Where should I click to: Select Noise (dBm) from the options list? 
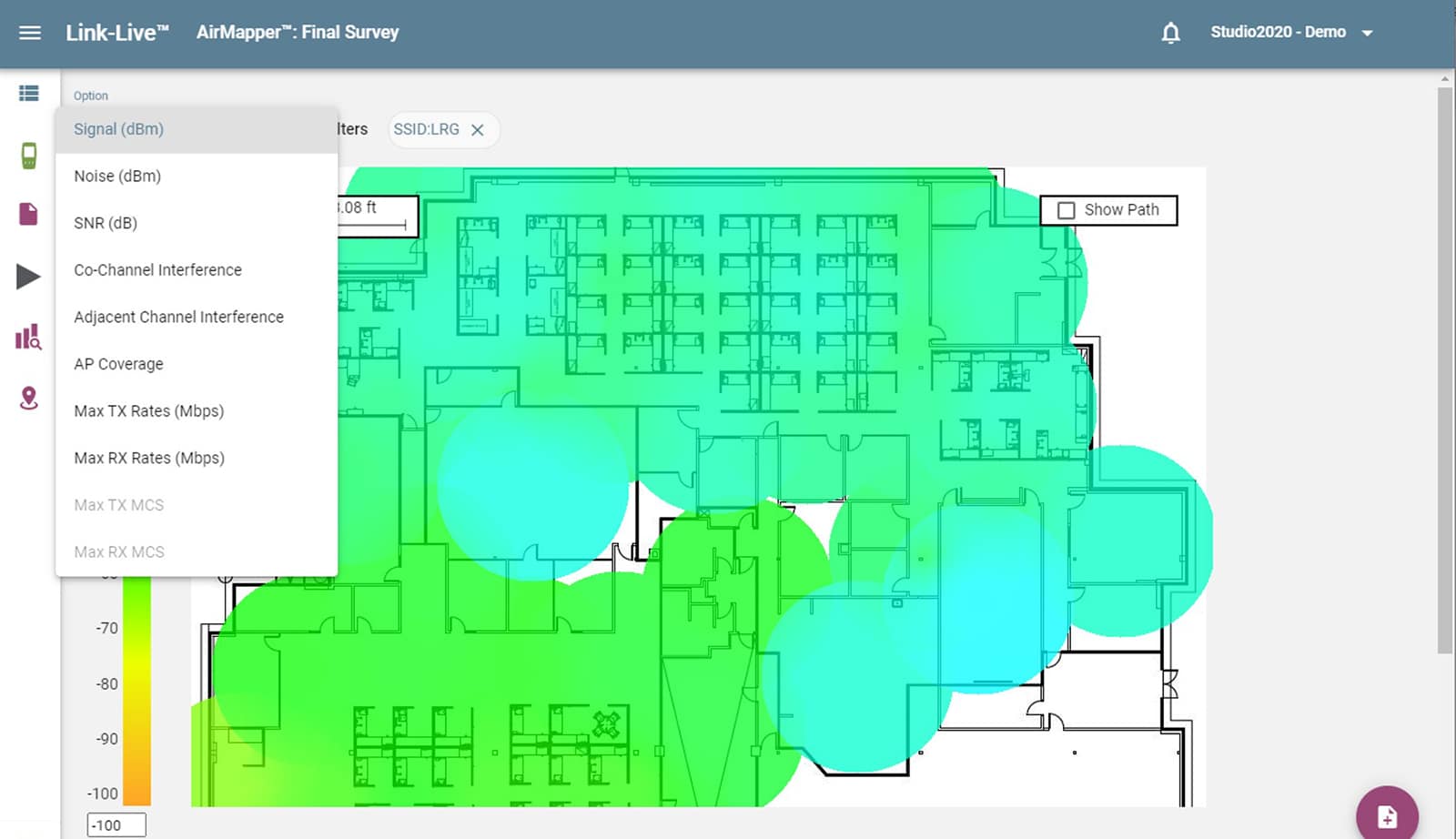click(117, 176)
